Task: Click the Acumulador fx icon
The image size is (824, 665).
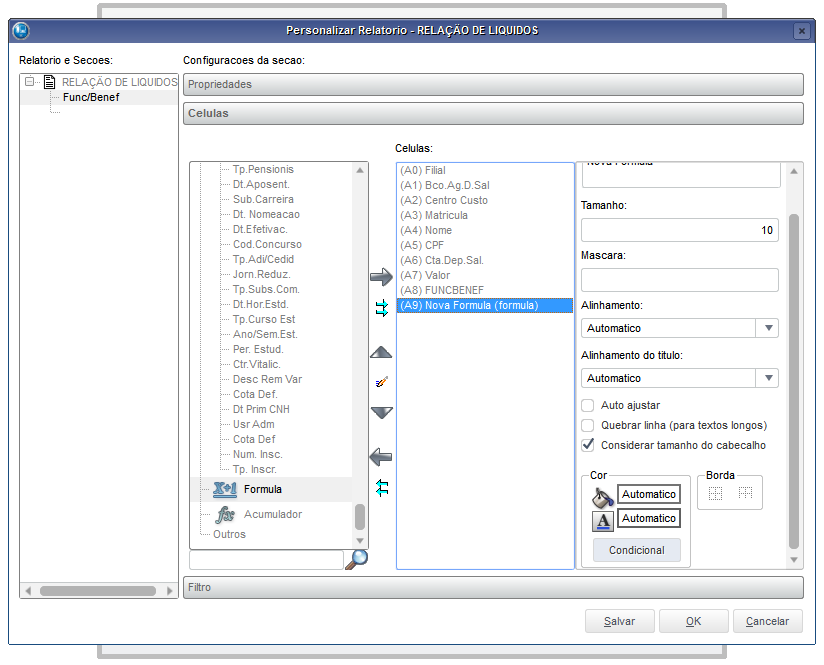Action: (225, 515)
